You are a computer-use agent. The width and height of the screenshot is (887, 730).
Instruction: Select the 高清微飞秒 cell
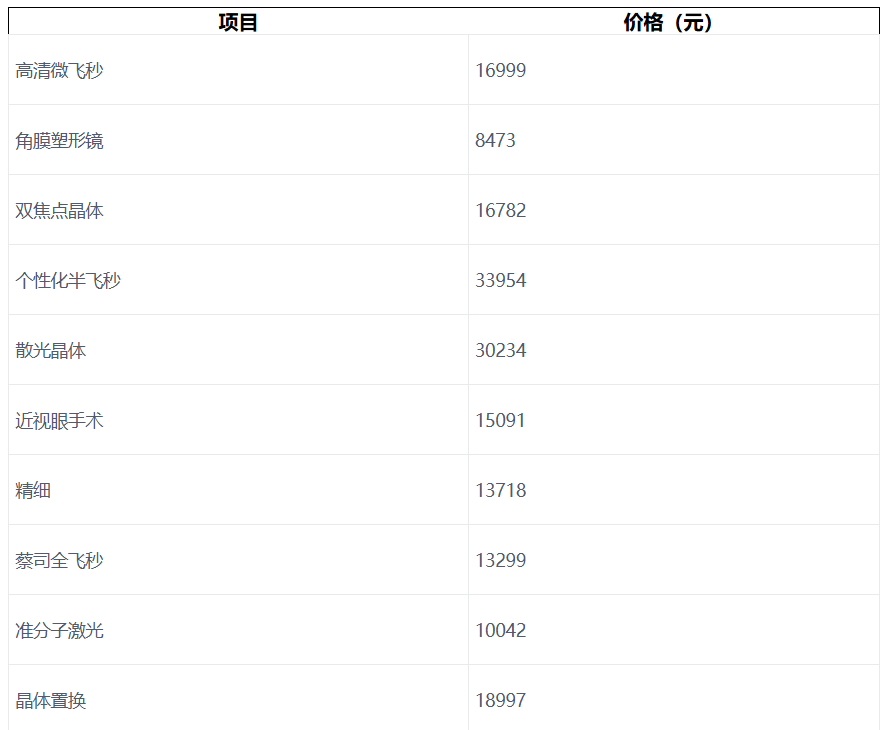click(x=59, y=70)
